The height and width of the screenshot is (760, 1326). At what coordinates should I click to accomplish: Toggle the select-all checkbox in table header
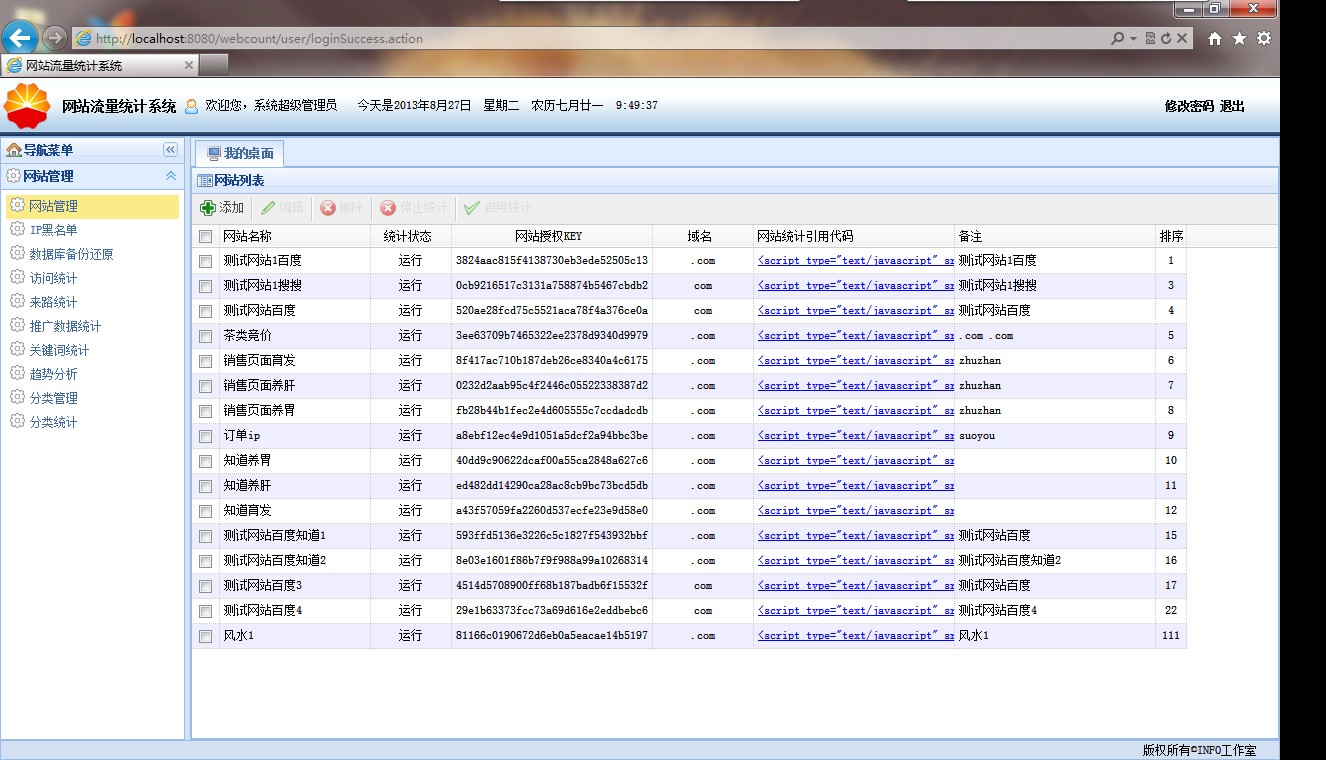(x=205, y=237)
